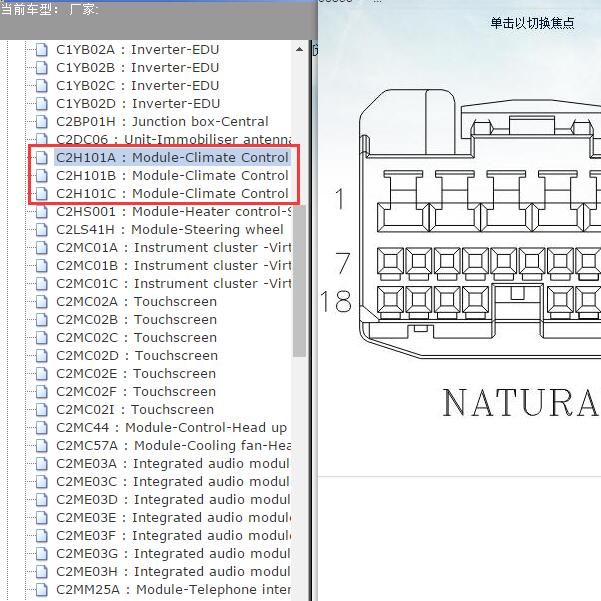Screen dimensions: 601x601
Task: Open C2MC02E : Touchscreen
Action: click(136, 374)
